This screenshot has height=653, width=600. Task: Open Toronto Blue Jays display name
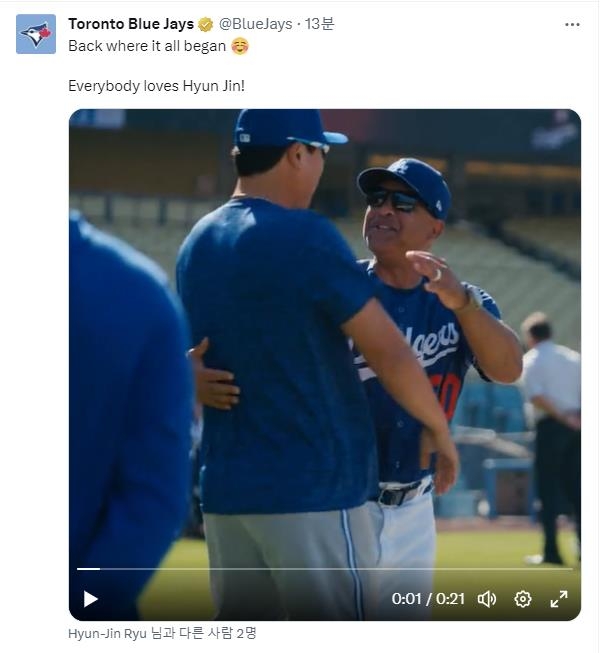click(x=131, y=24)
